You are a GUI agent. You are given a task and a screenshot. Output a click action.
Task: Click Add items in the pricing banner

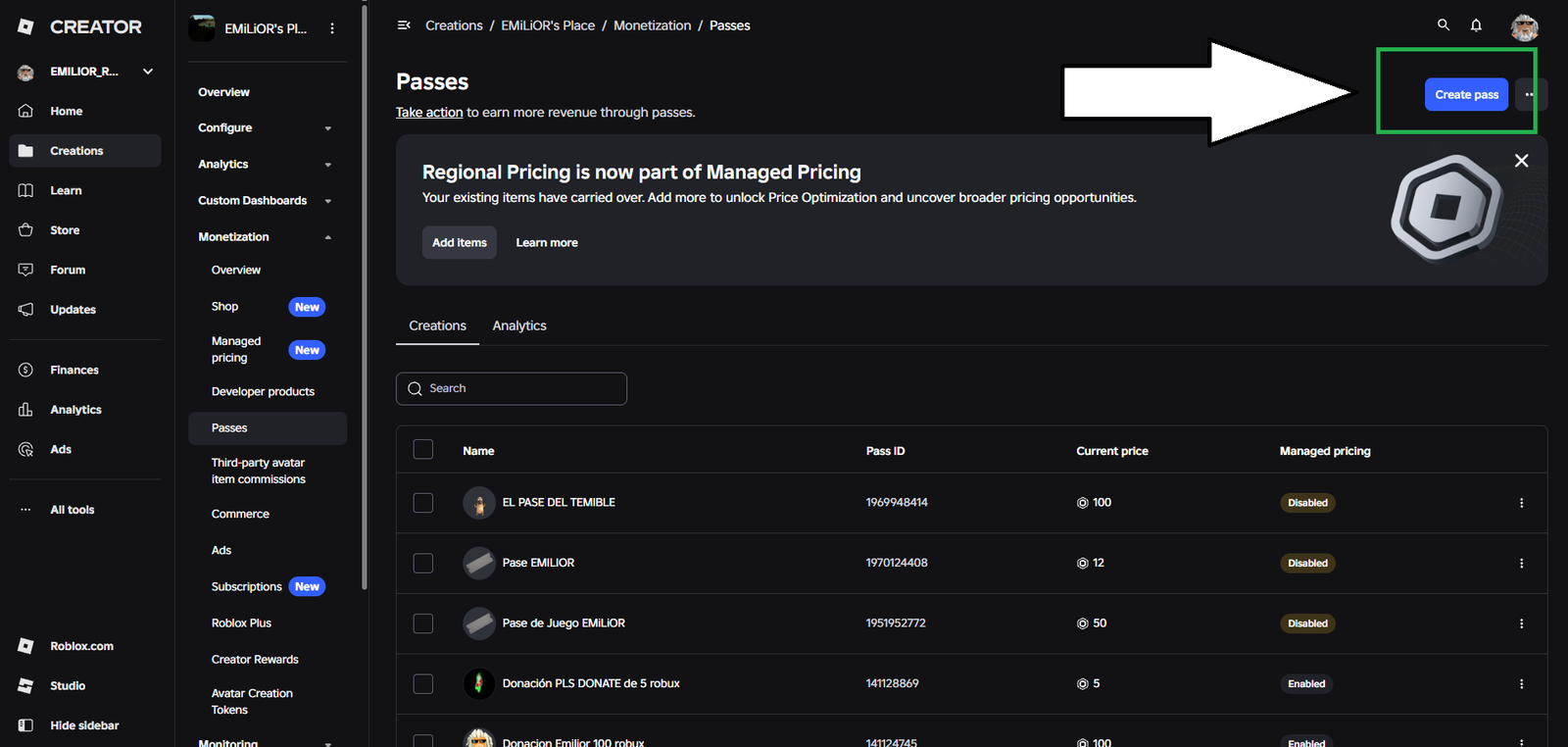coord(460,242)
